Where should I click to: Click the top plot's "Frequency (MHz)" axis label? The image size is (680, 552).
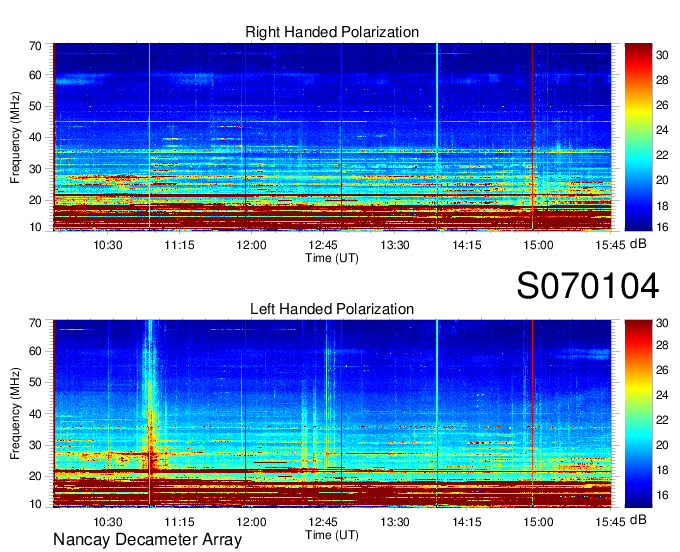coord(15,137)
